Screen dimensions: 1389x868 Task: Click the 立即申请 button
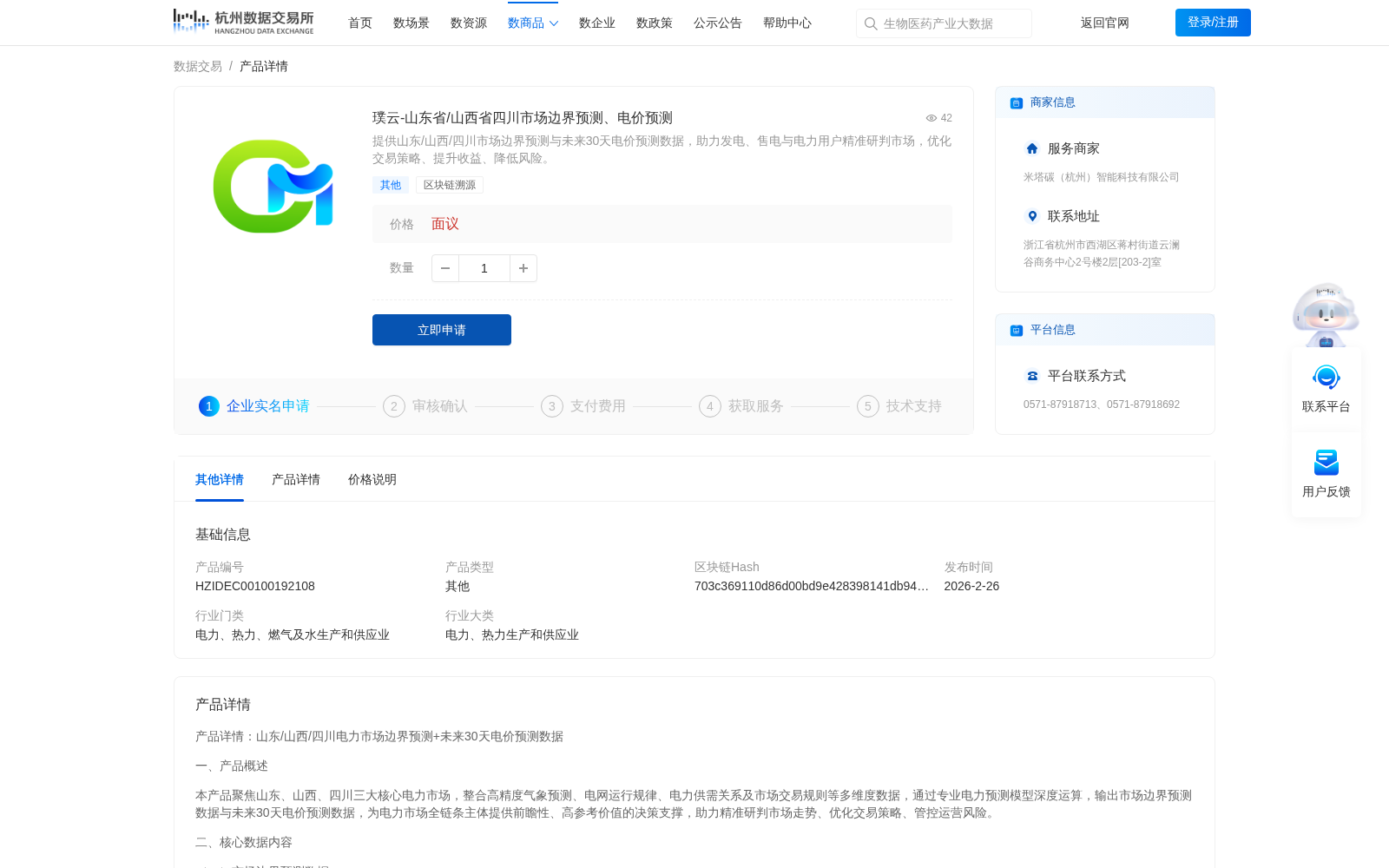pos(442,330)
